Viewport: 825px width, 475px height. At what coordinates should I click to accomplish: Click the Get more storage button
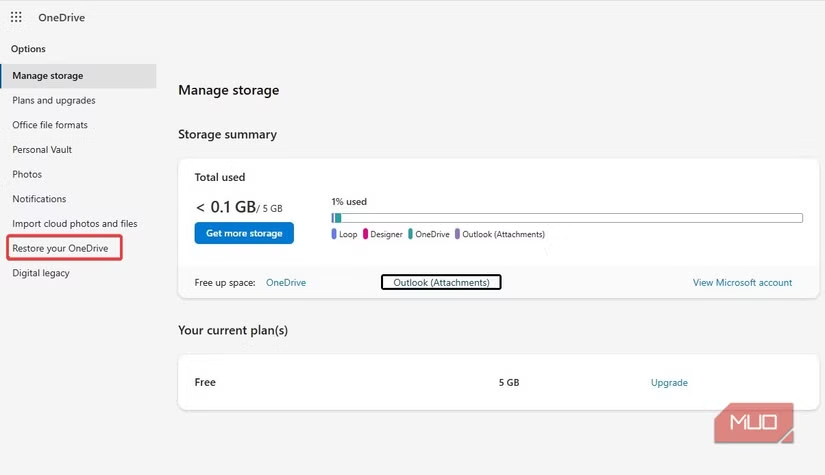click(244, 233)
